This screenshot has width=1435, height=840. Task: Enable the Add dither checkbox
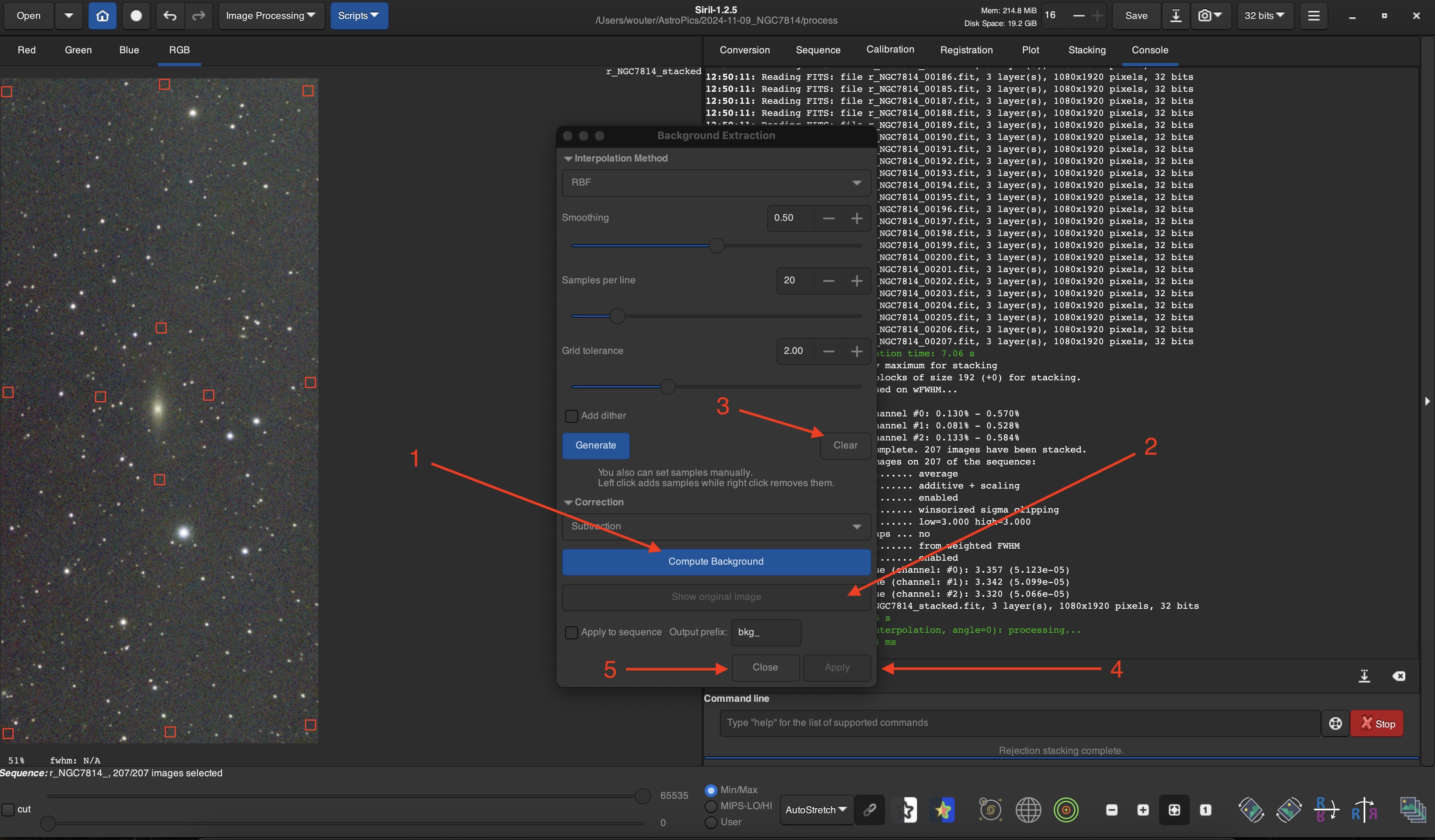tap(571, 416)
